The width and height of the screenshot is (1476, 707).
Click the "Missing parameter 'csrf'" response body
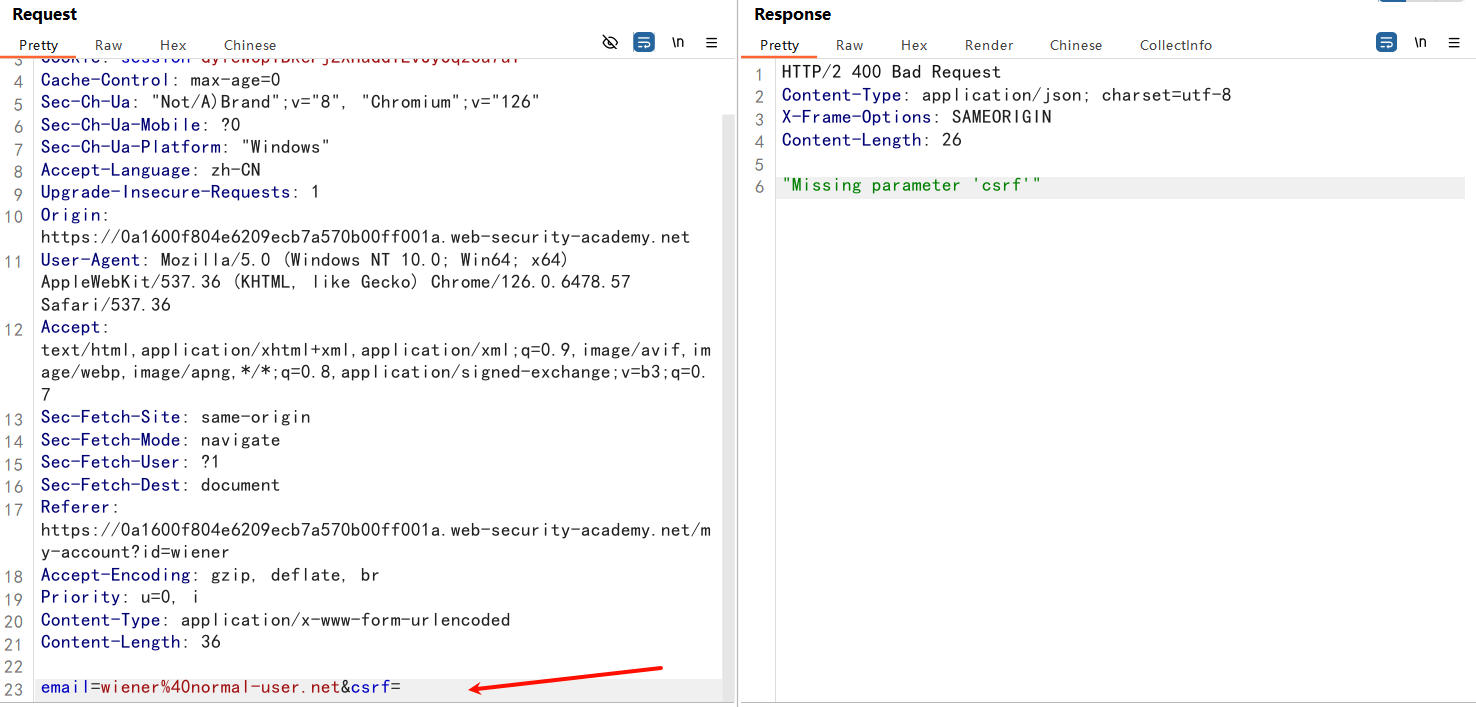coord(912,185)
